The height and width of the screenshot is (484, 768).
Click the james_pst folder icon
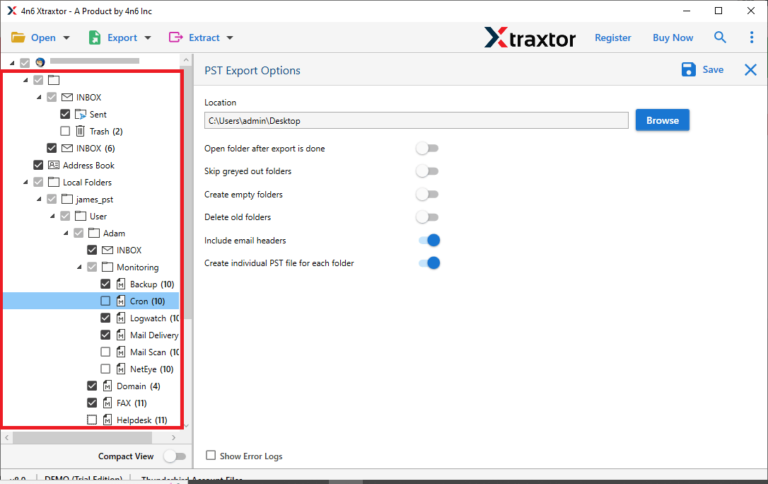pos(67,199)
